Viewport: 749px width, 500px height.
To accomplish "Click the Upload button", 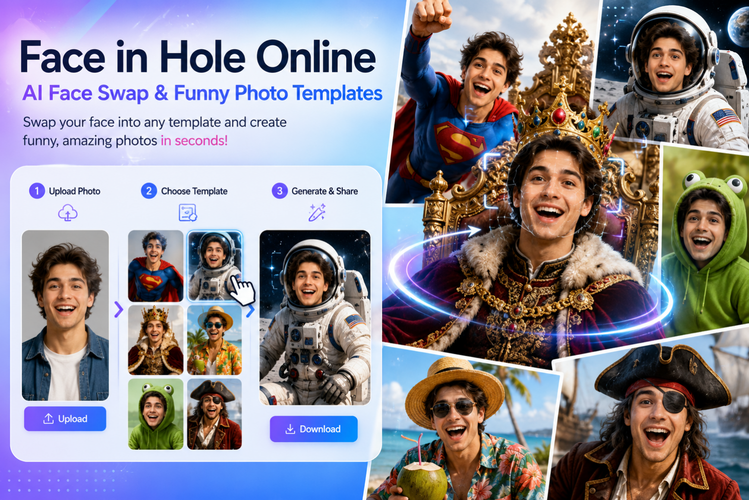I will point(65,419).
